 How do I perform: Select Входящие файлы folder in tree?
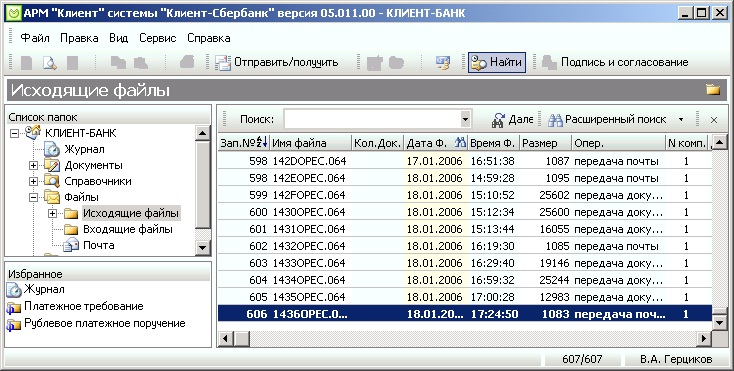pyautogui.click(x=128, y=229)
